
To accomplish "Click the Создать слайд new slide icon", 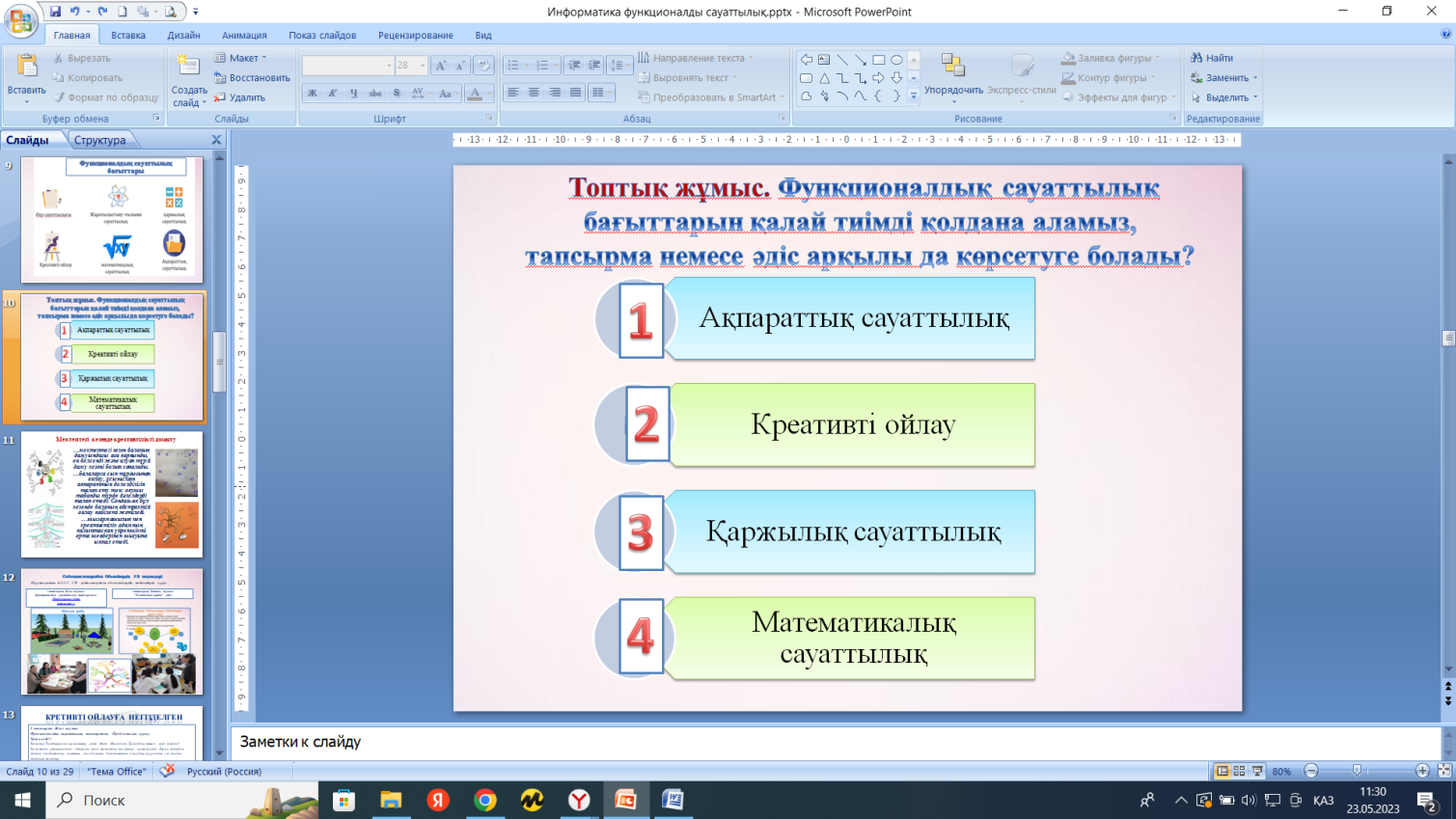I will coord(188,68).
